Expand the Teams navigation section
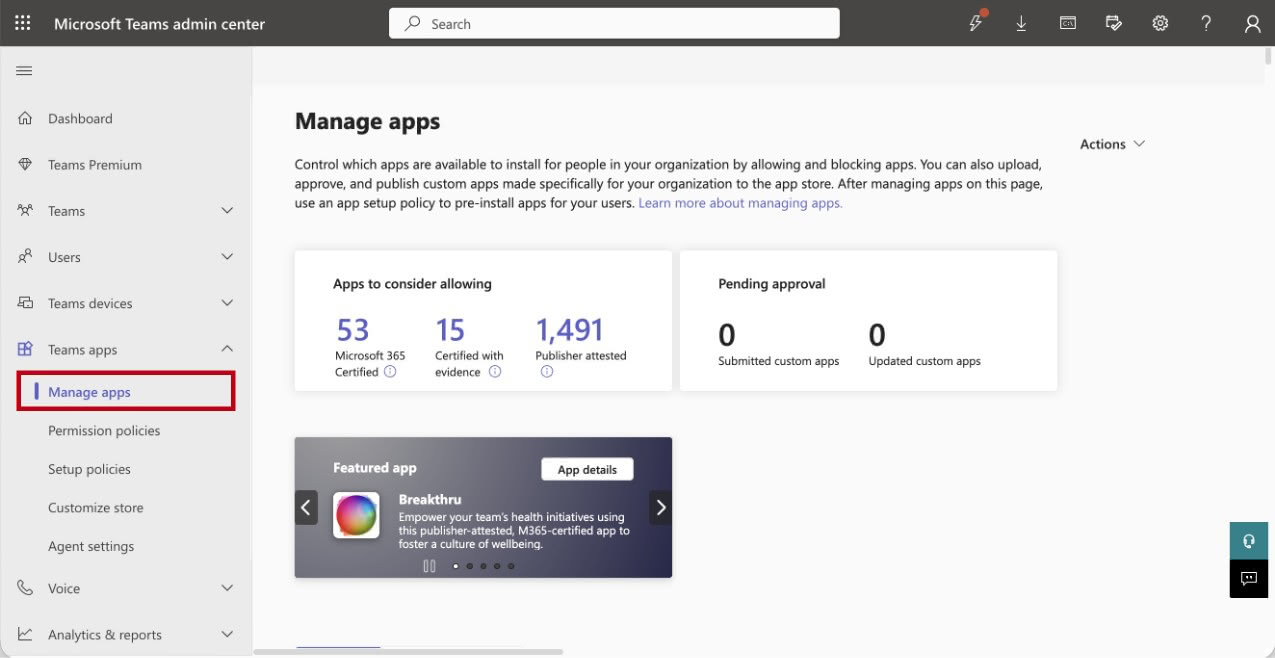Viewport: 1275px width, 658px height. pyautogui.click(x=226, y=211)
